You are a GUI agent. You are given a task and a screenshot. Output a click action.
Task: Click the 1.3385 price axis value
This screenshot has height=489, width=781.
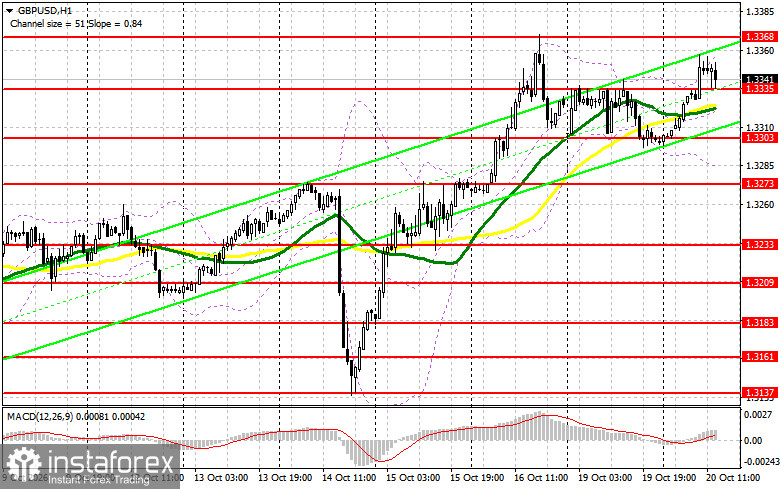coord(760,11)
